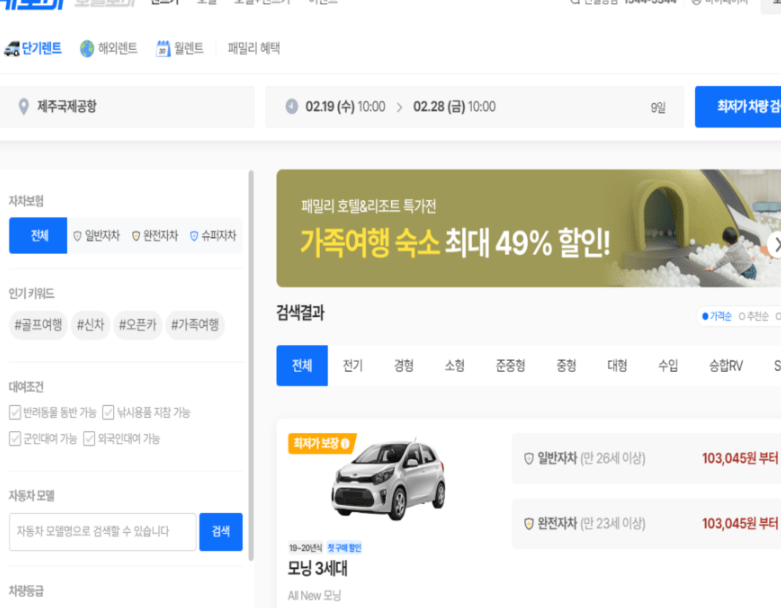Click the info icon on 최저가 보장 badge

pyautogui.click(x=345, y=443)
